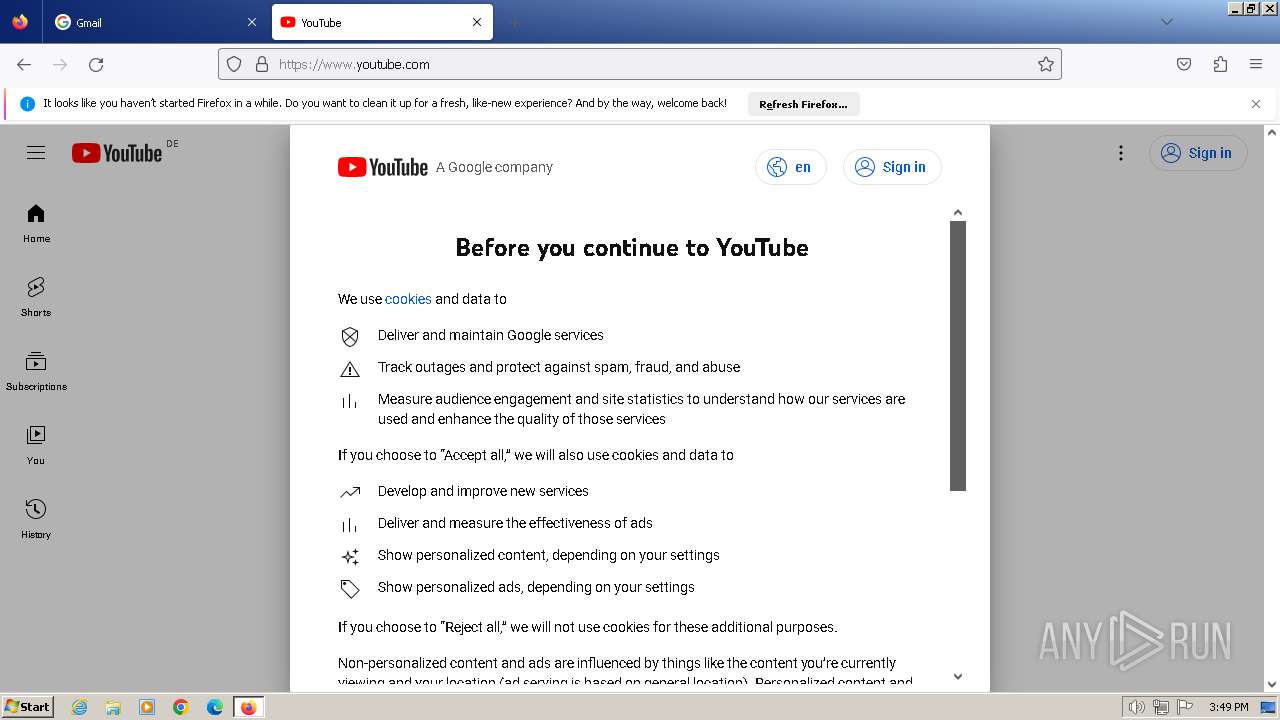Launch media player from taskbar
The width and height of the screenshot is (1280, 720).
pos(147,707)
